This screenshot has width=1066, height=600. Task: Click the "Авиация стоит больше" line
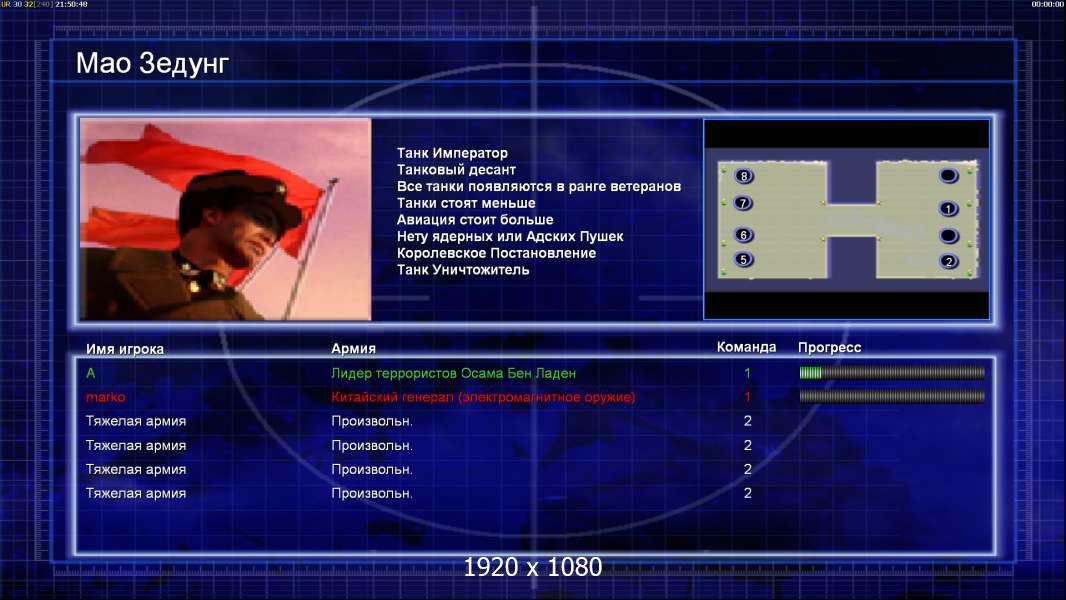click(x=475, y=219)
